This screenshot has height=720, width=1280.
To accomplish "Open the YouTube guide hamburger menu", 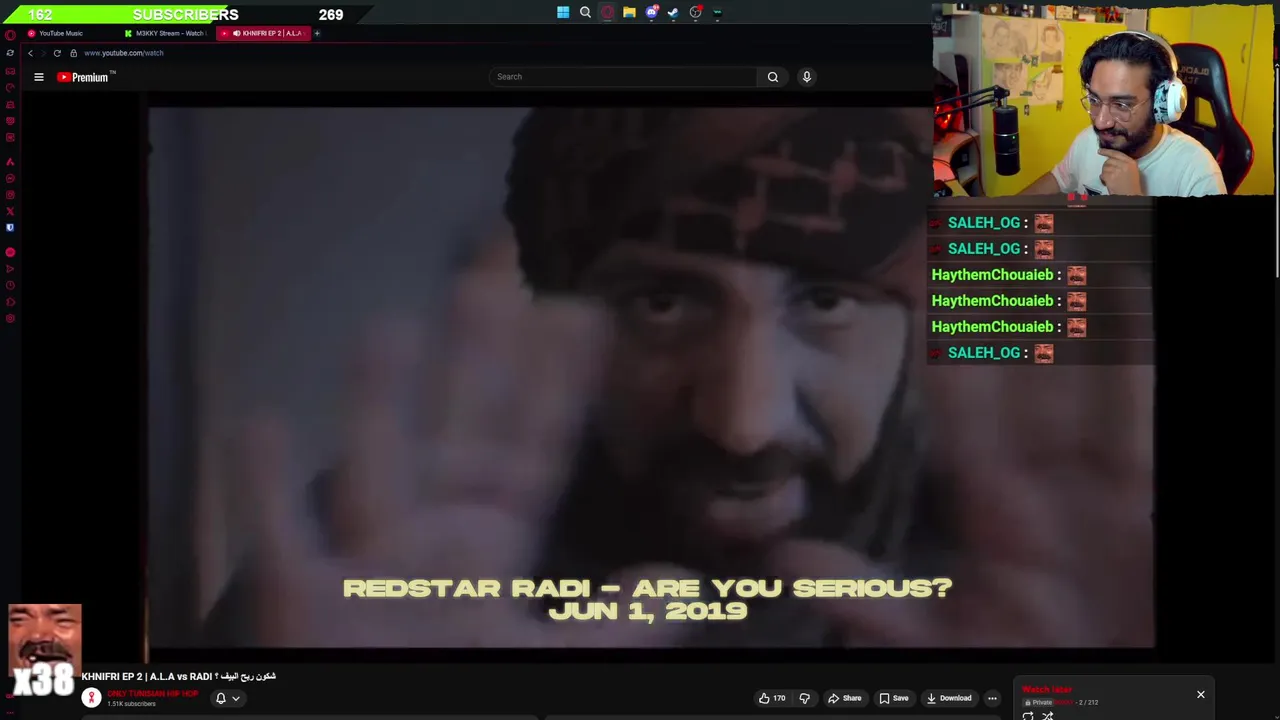I will pos(39,77).
